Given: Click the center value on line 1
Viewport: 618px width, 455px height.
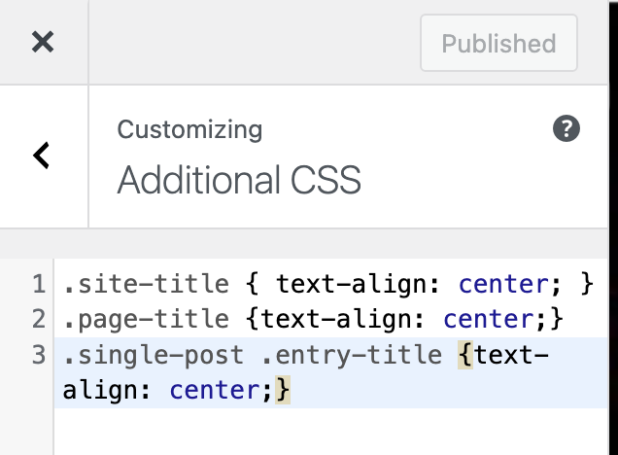Looking at the screenshot, I should tap(502, 285).
